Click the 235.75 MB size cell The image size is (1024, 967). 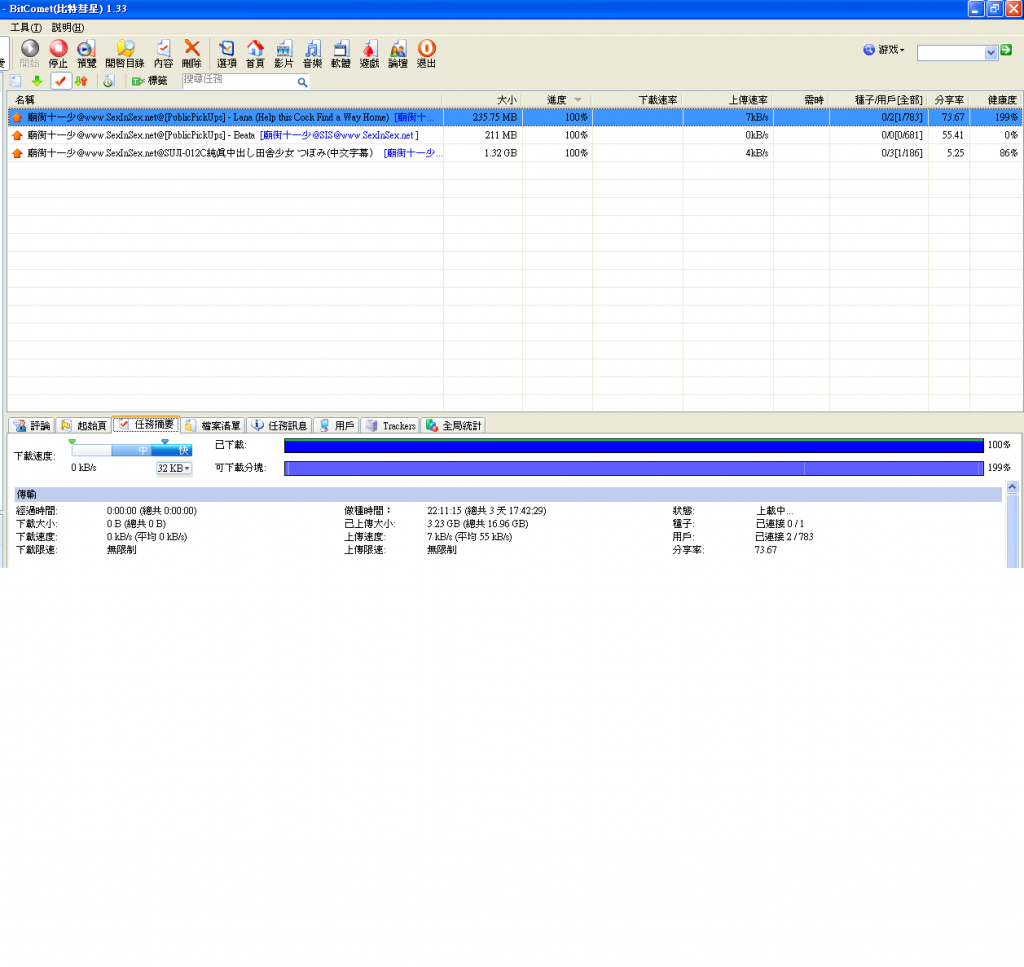click(x=483, y=118)
